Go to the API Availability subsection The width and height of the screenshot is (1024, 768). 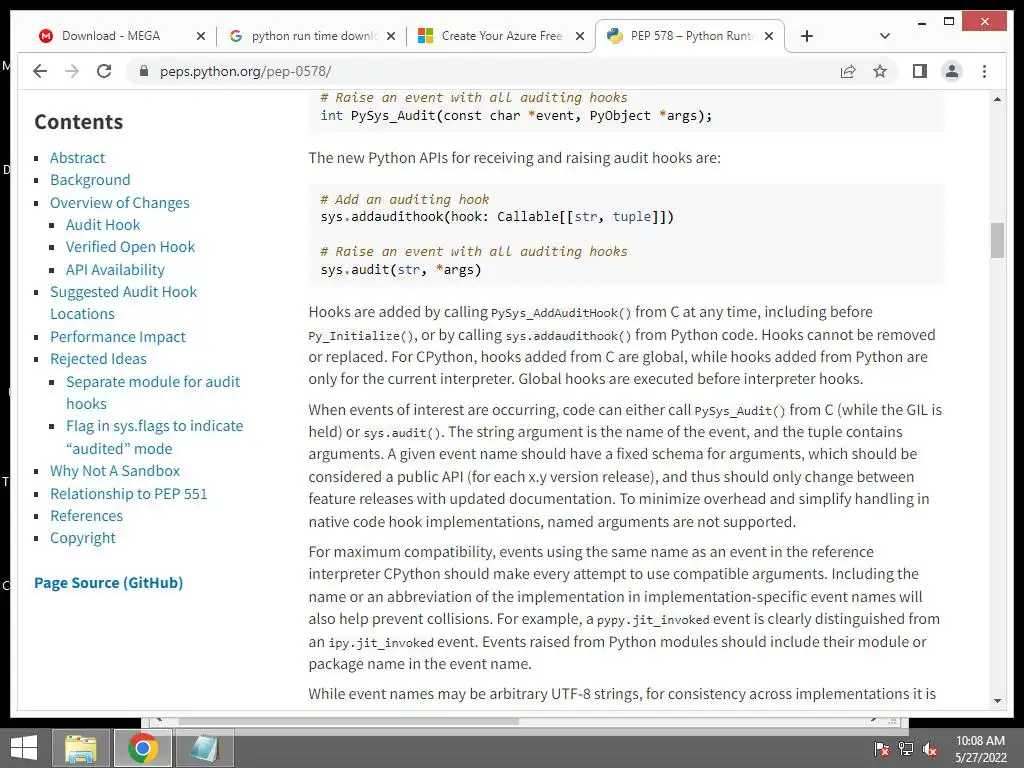(115, 270)
